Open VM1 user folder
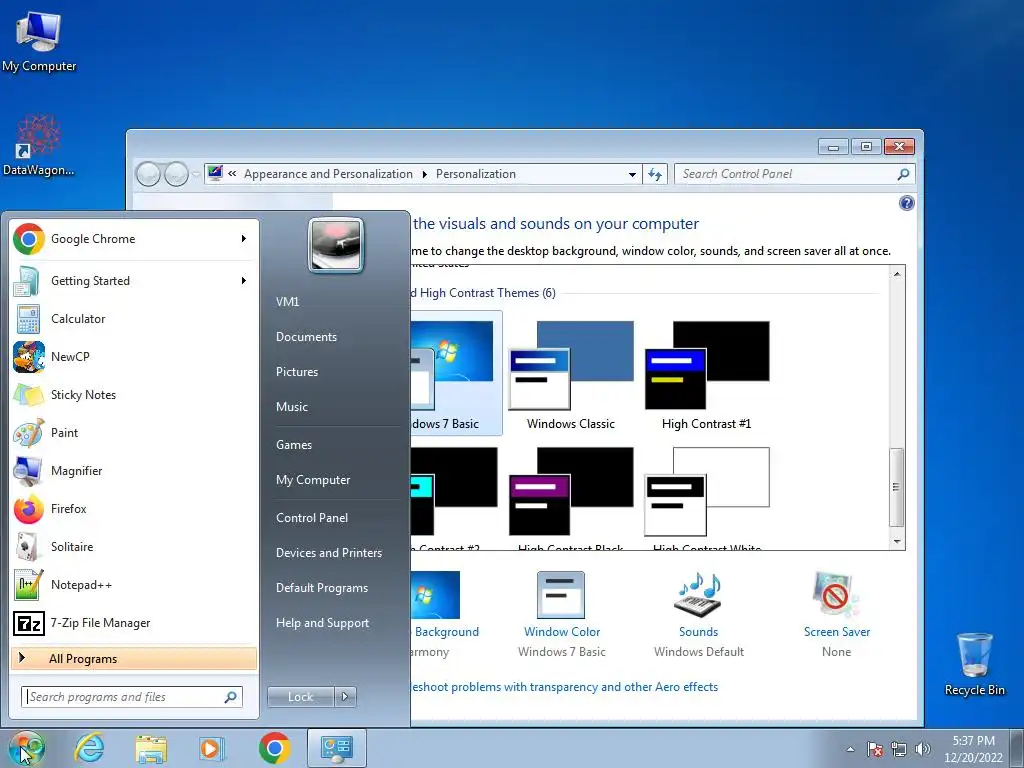The height and width of the screenshot is (768, 1024). click(287, 302)
